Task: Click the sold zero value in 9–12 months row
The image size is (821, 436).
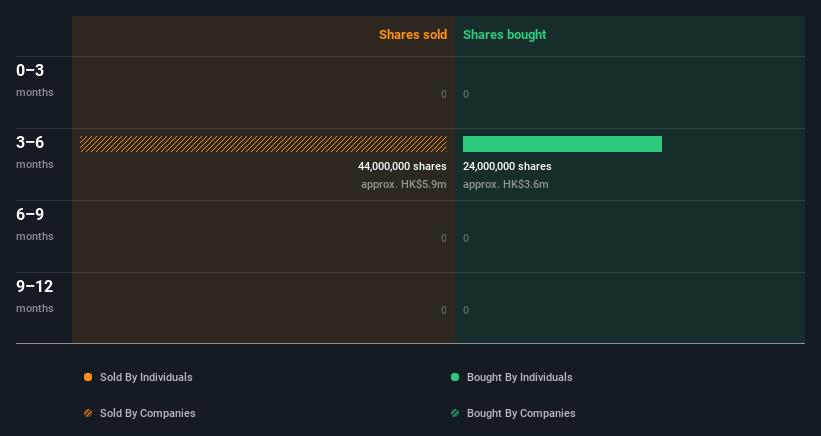Action: (444, 310)
